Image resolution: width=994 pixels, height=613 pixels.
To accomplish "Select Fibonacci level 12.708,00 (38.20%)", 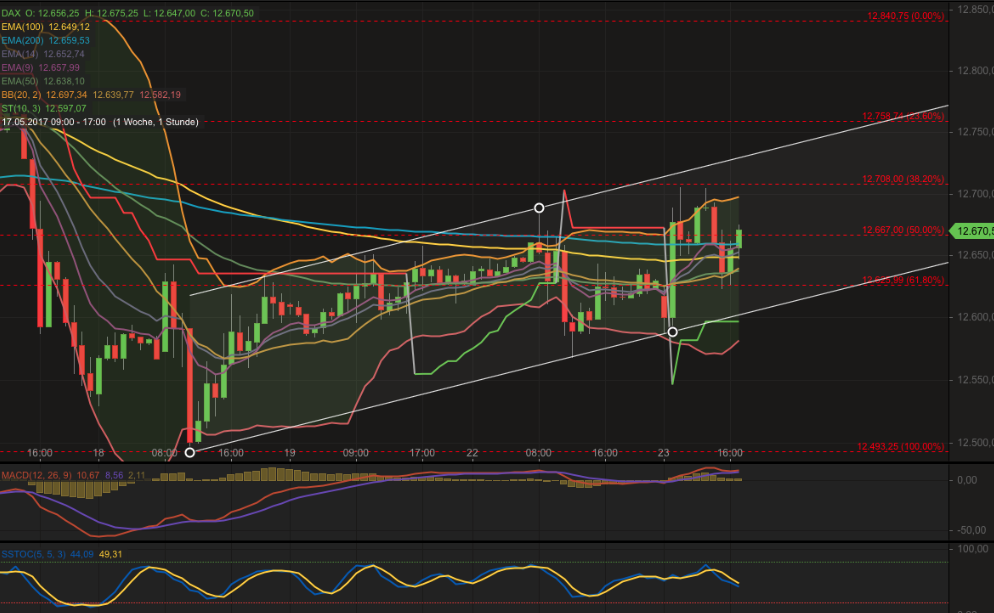I will coord(903,179).
